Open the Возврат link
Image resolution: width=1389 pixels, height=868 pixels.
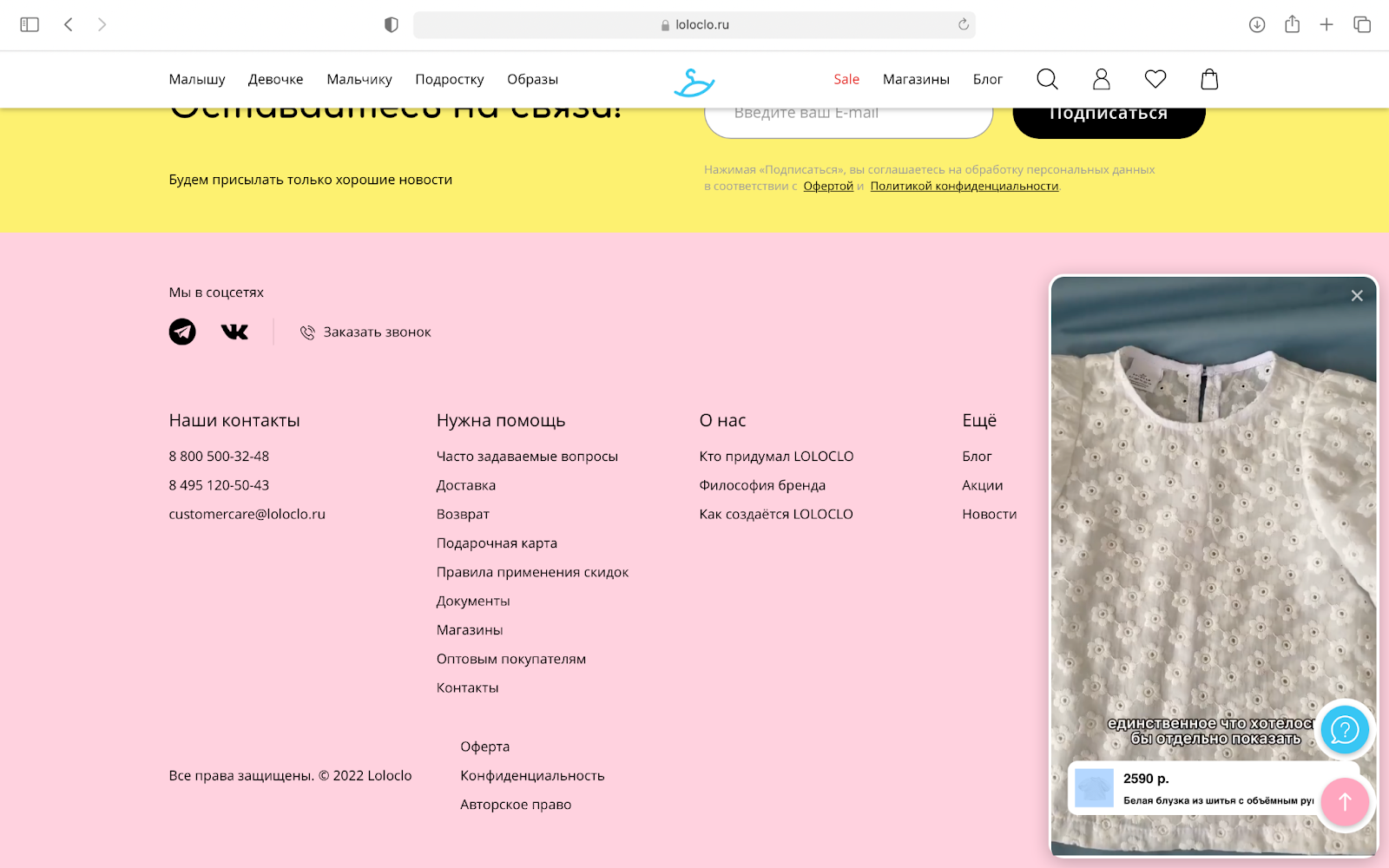pos(463,515)
